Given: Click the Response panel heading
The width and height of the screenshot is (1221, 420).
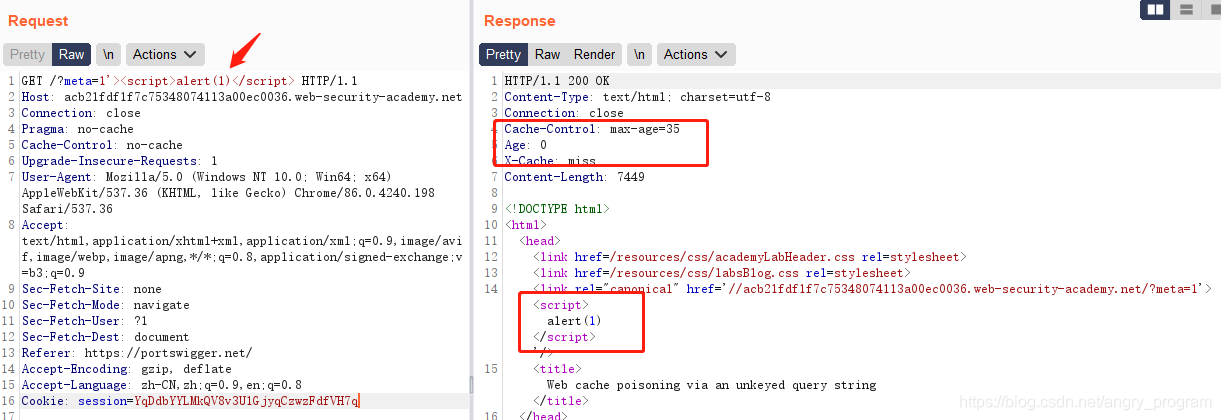Looking at the screenshot, I should click(519, 21).
